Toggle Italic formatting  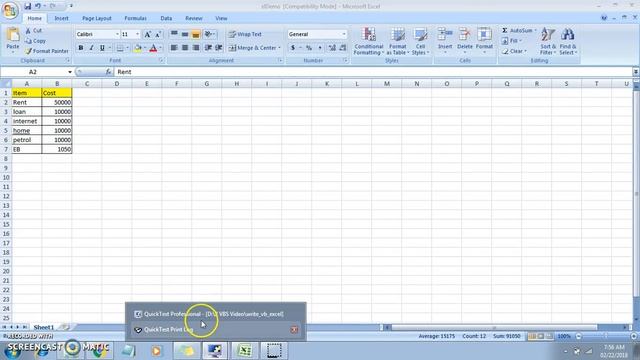pos(91,48)
